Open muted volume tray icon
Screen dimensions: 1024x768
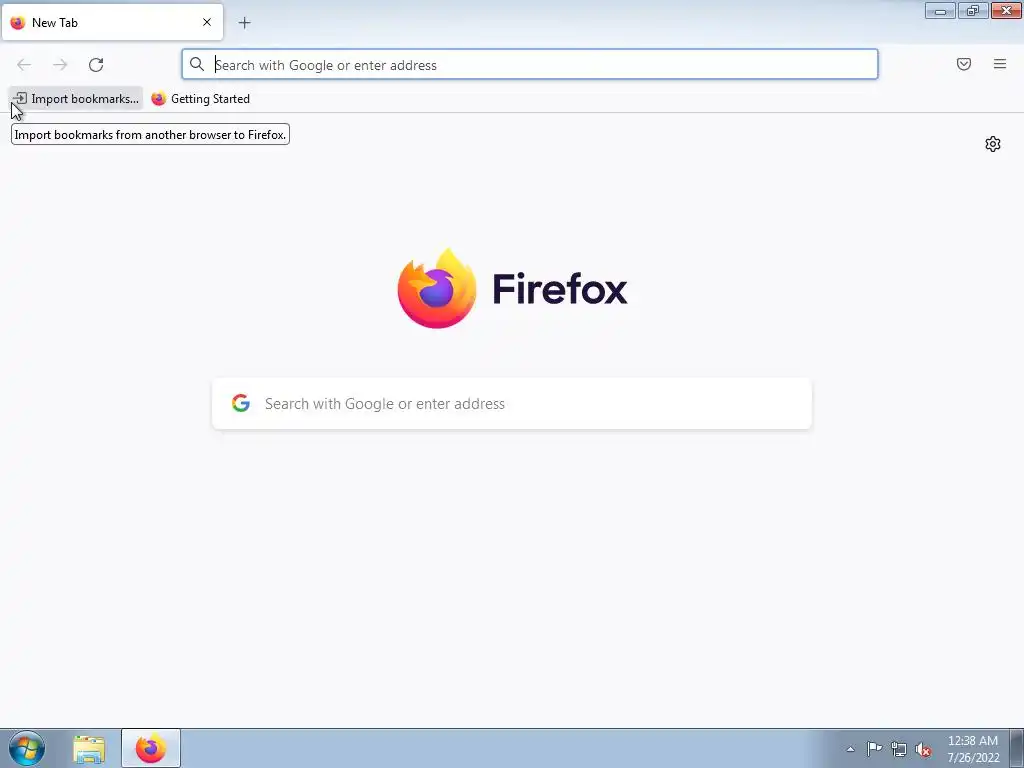point(923,749)
